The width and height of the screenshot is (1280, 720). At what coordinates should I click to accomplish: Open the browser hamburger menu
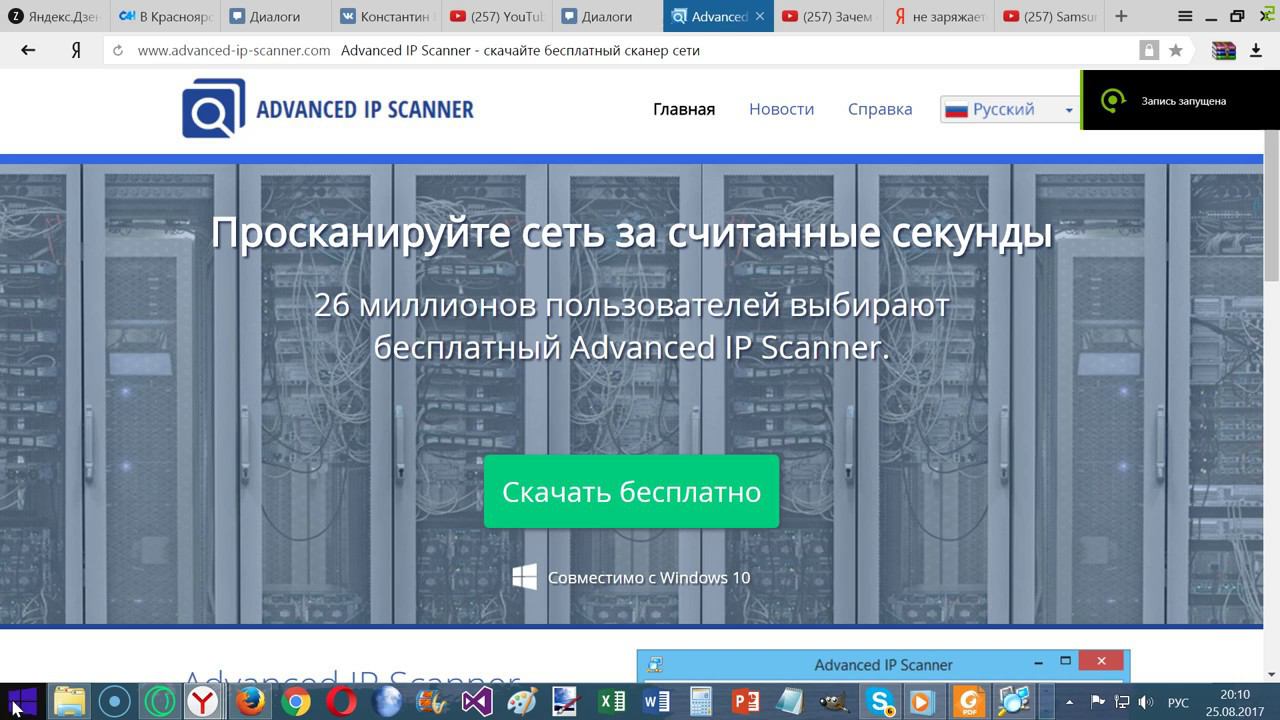click(x=1185, y=16)
